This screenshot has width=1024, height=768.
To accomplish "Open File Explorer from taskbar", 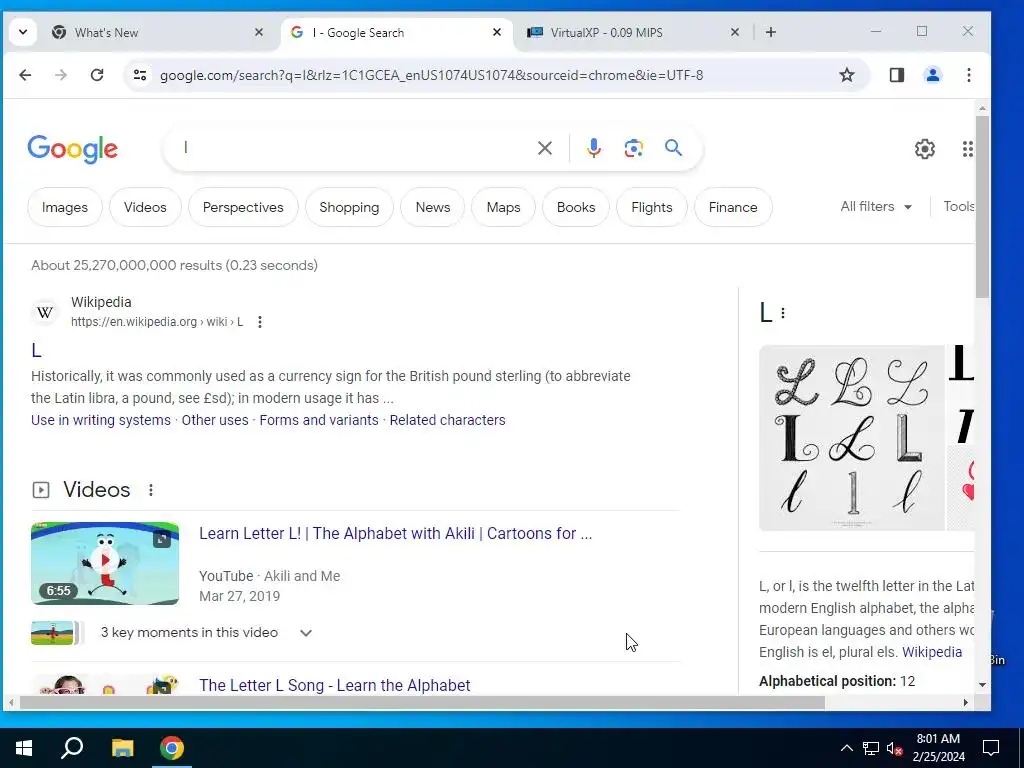I will click(x=122, y=748).
